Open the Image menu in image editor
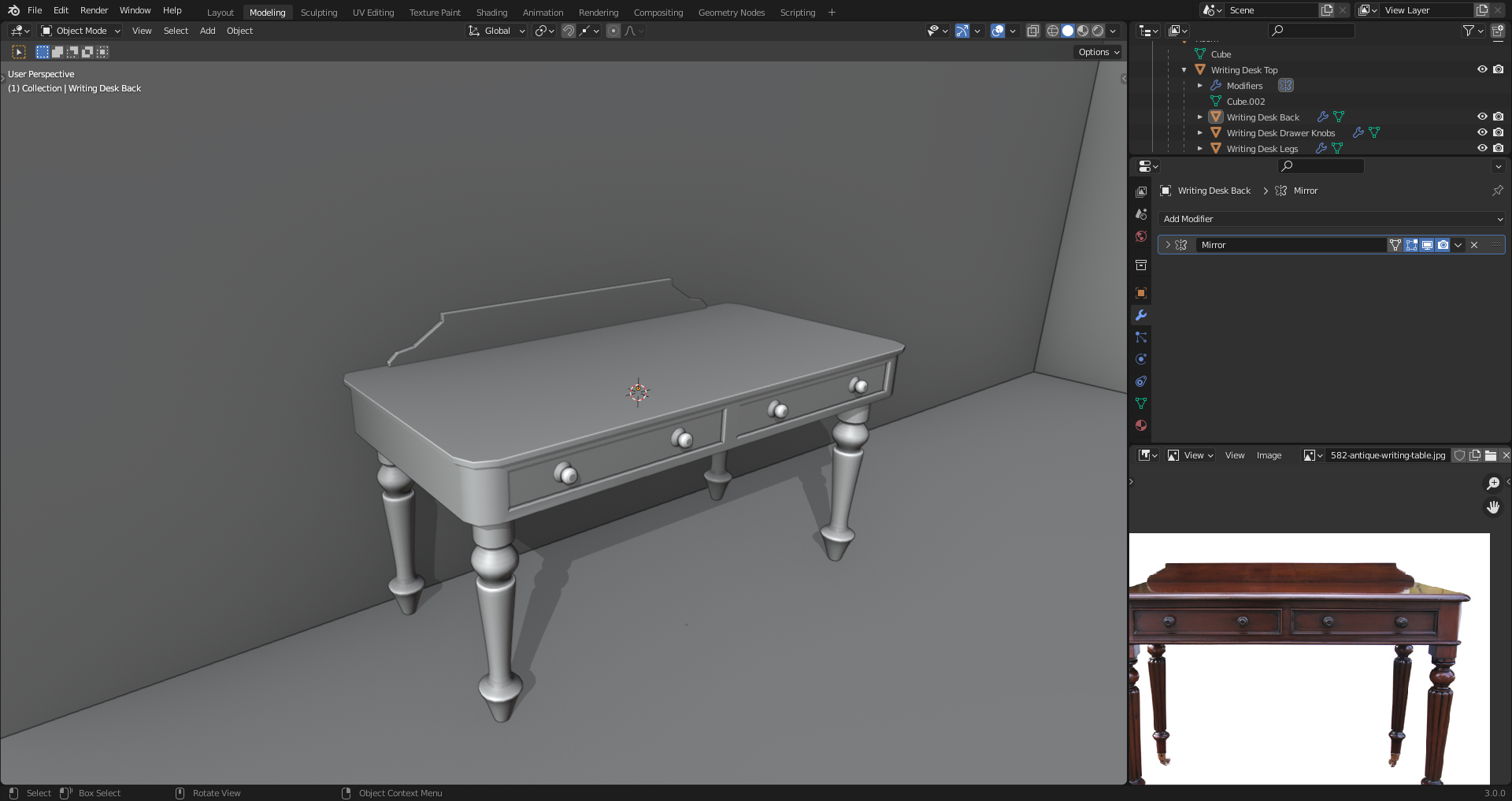 [1269, 455]
